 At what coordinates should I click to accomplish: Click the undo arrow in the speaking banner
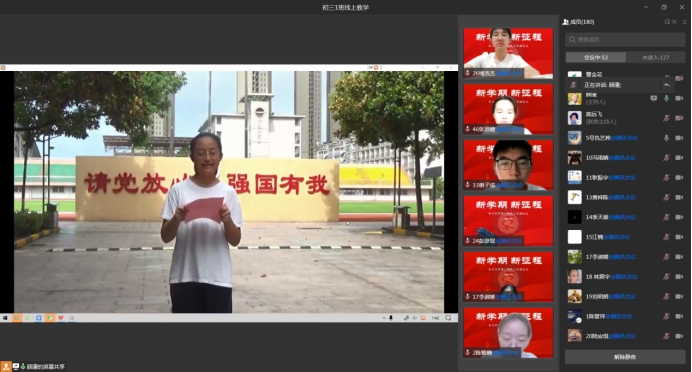pyautogui.click(x=667, y=85)
